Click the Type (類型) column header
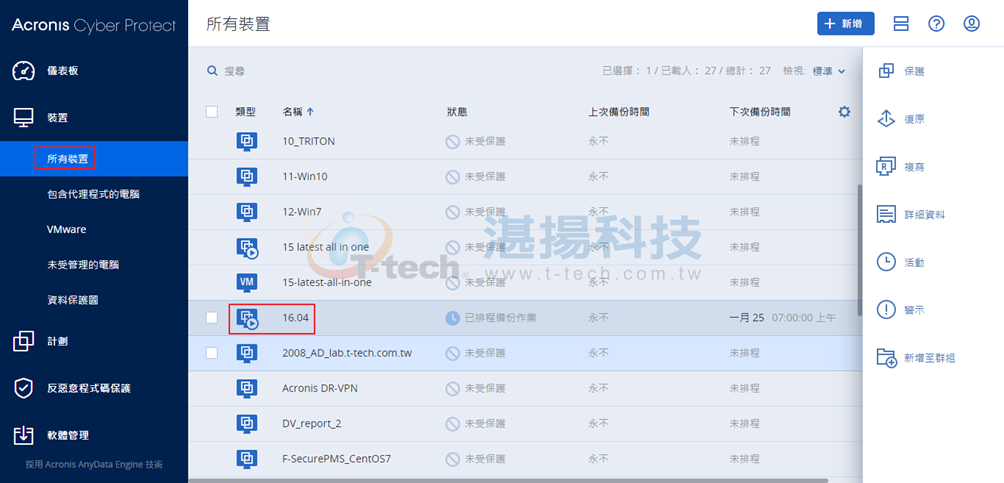Viewport: 1004px width, 483px height. [x=245, y=112]
